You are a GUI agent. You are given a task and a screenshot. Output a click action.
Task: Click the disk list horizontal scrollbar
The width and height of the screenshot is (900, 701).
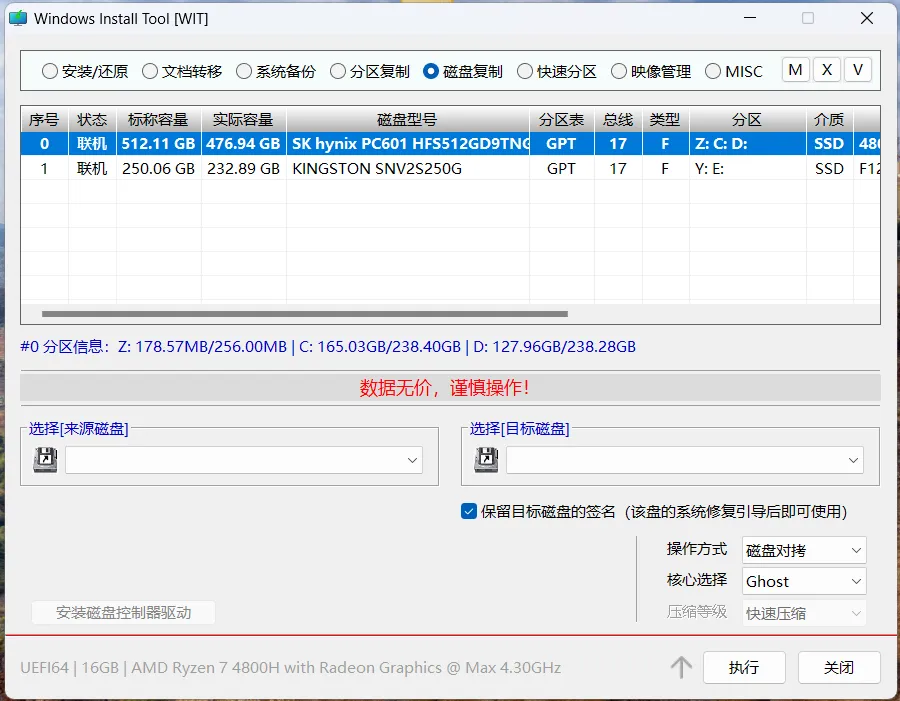(305, 314)
